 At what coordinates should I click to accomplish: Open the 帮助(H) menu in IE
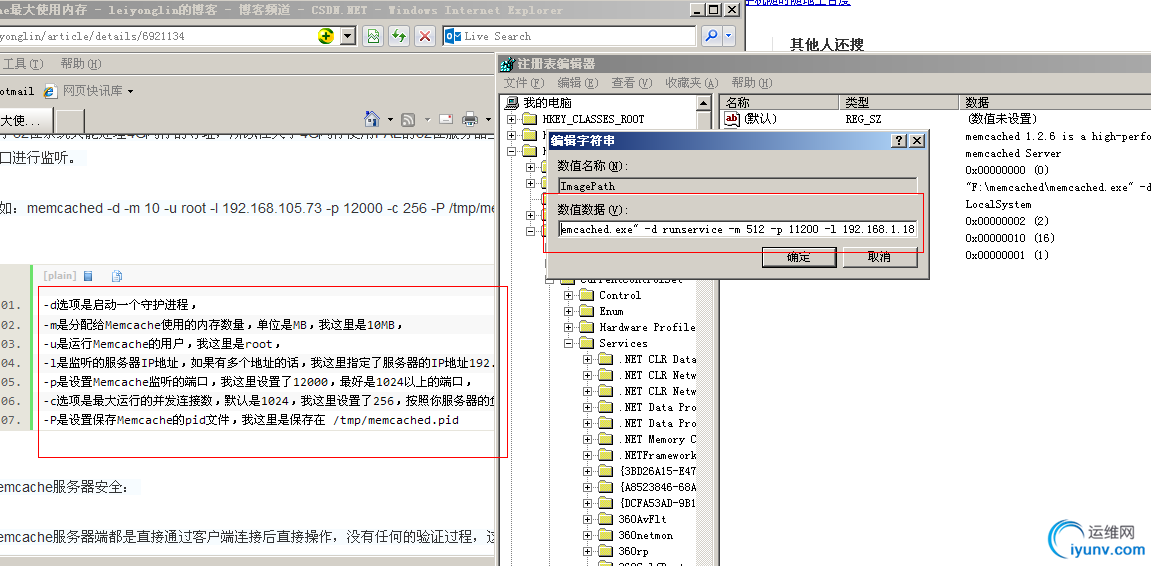coord(81,64)
